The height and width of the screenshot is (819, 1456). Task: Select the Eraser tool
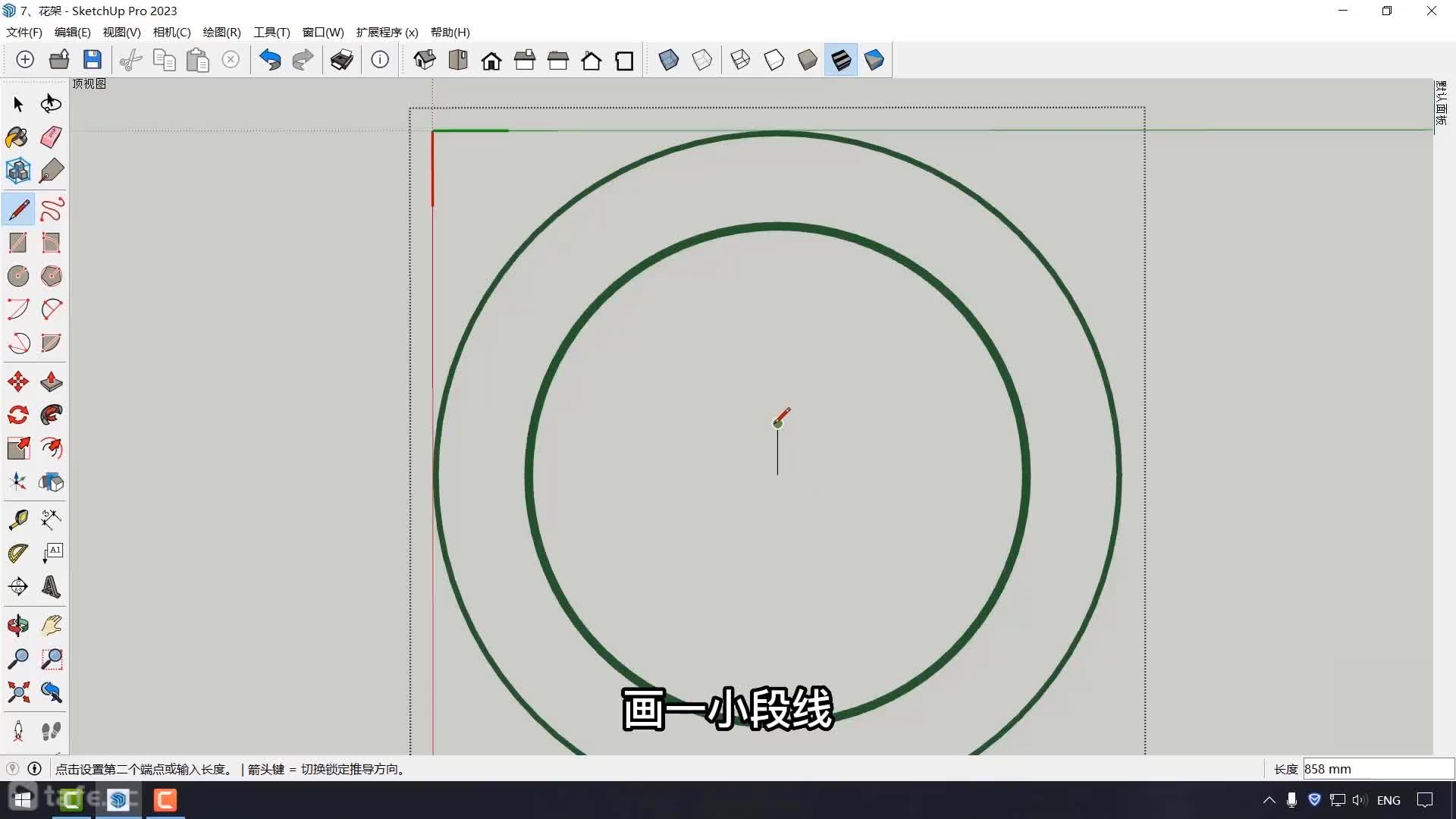[51, 137]
